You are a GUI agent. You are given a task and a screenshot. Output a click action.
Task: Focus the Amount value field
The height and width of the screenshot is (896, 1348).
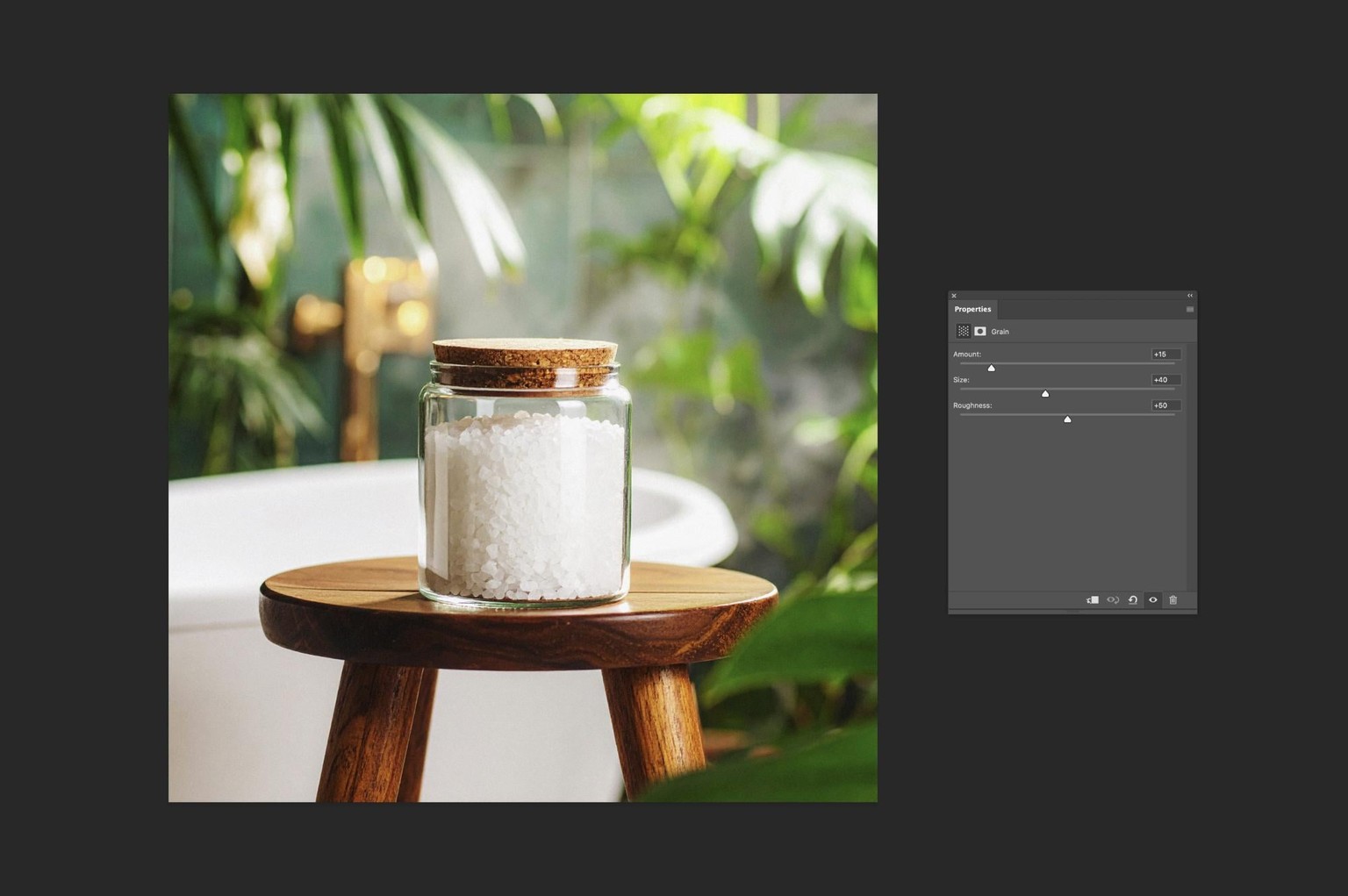(x=1165, y=355)
